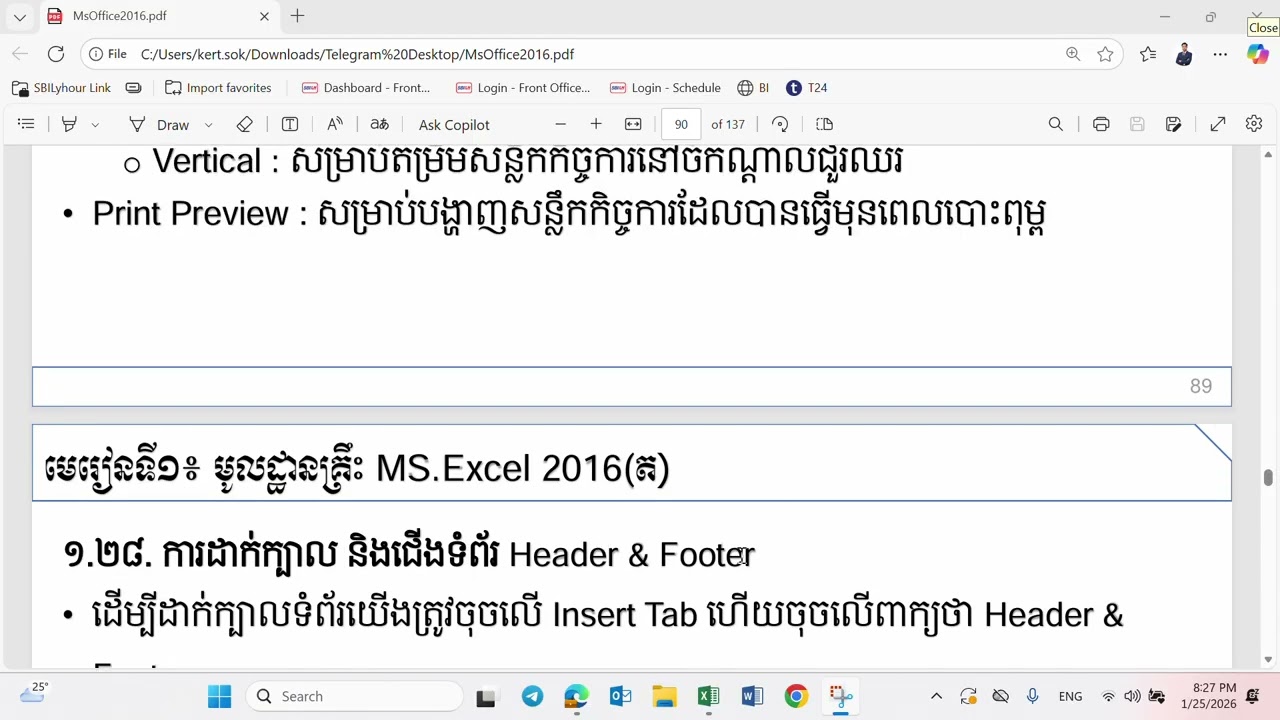The image size is (1280, 720).
Task: Open PDF viewer settings gear
Action: [x=1254, y=124]
